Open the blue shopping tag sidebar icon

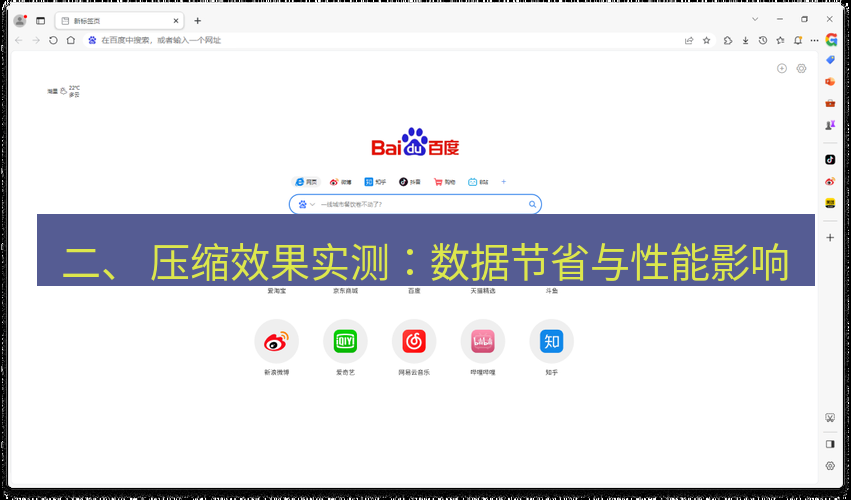pos(830,60)
